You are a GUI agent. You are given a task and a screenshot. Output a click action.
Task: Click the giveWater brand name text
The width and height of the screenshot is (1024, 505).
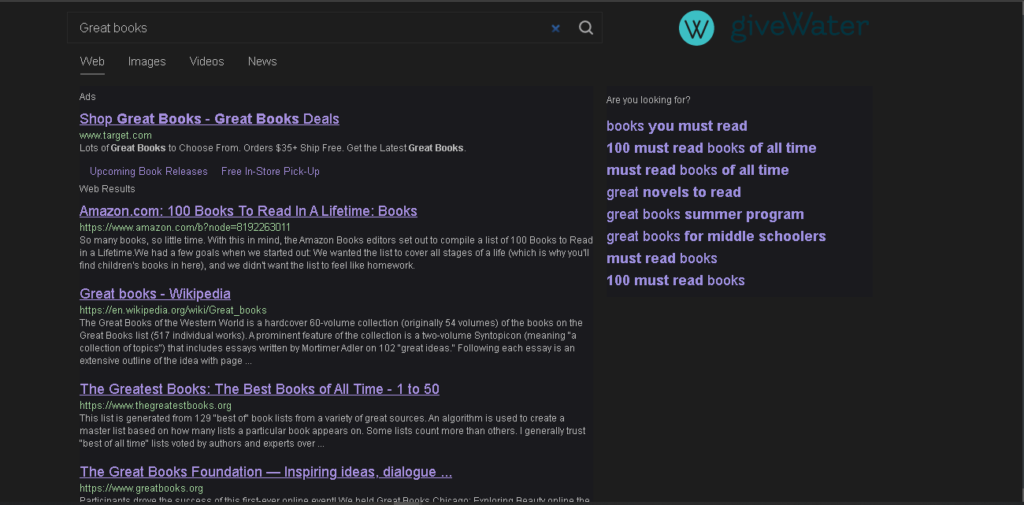799,27
